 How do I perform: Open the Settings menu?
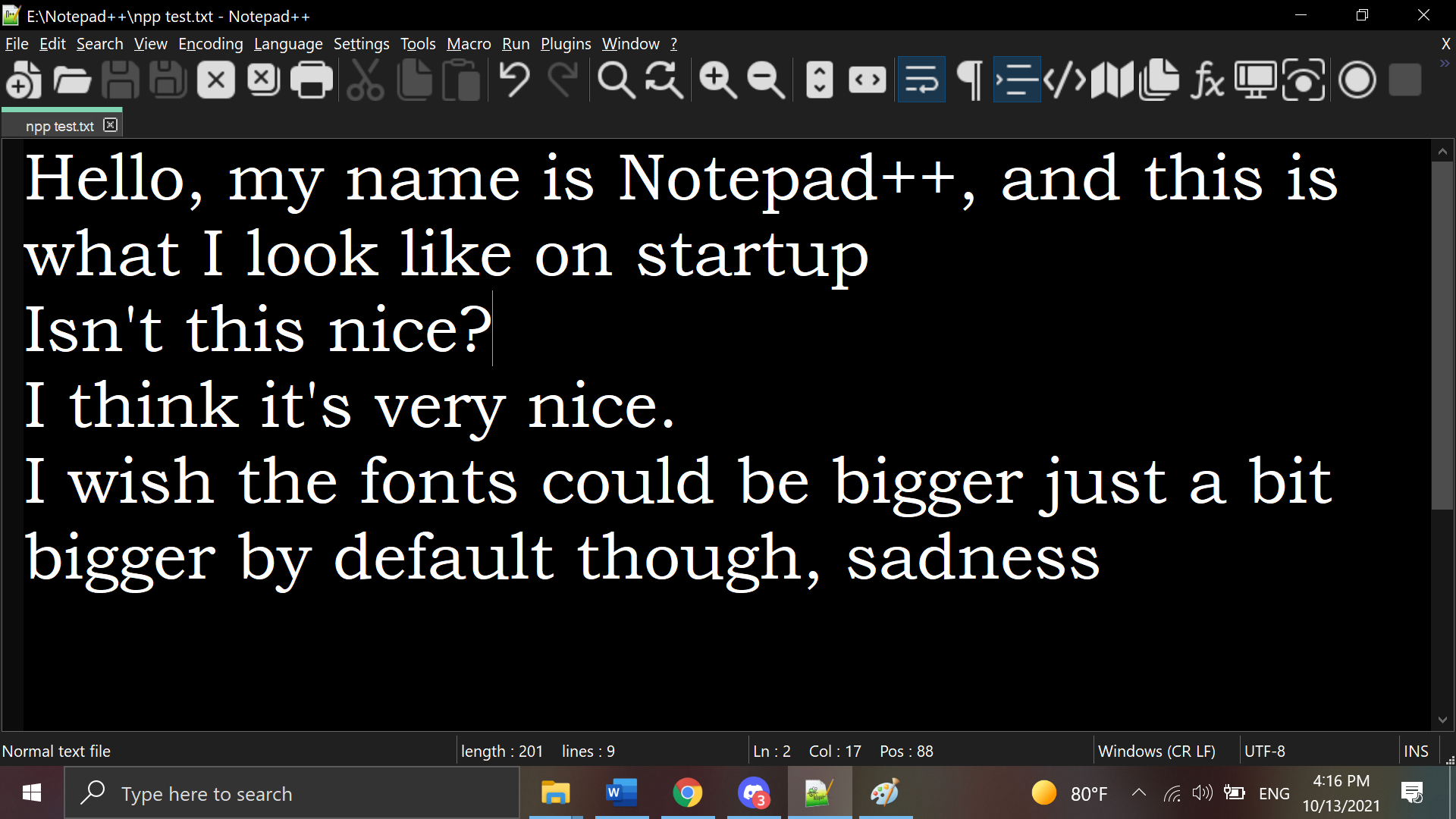(361, 44)
